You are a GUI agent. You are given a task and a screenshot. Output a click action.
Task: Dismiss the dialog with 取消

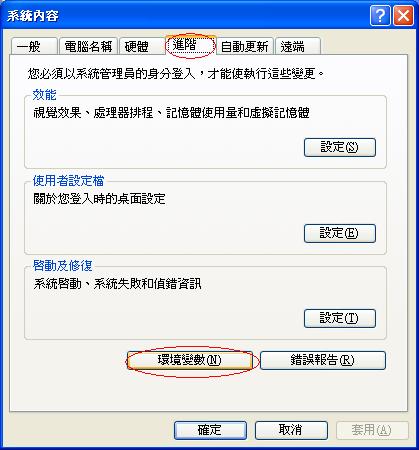291,430
